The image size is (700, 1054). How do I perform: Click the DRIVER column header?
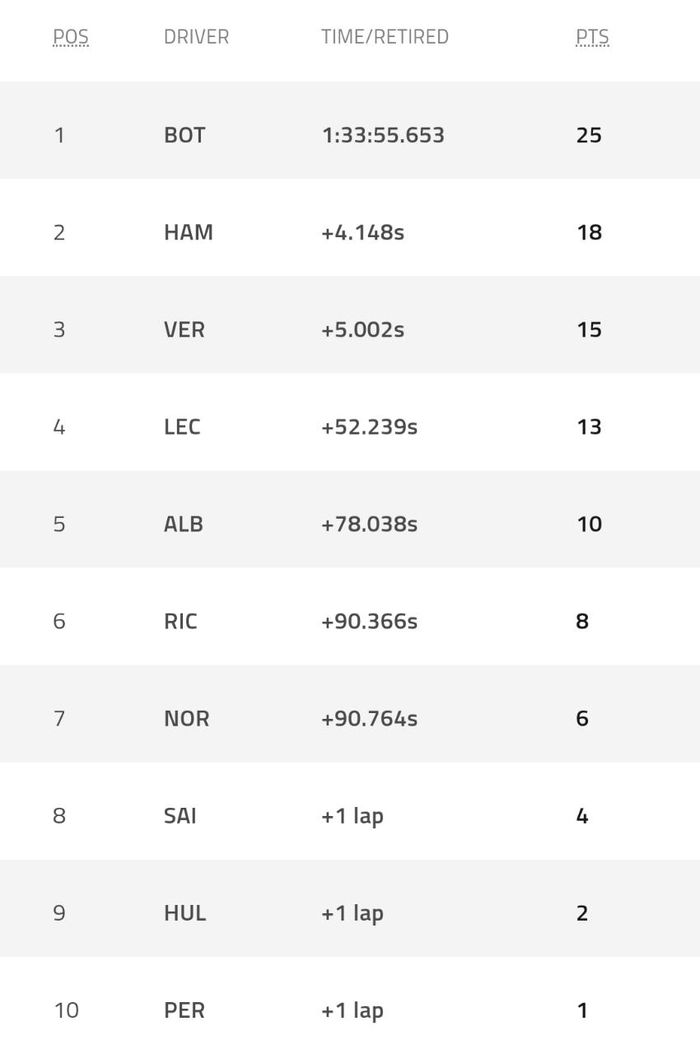click(196, 37)
